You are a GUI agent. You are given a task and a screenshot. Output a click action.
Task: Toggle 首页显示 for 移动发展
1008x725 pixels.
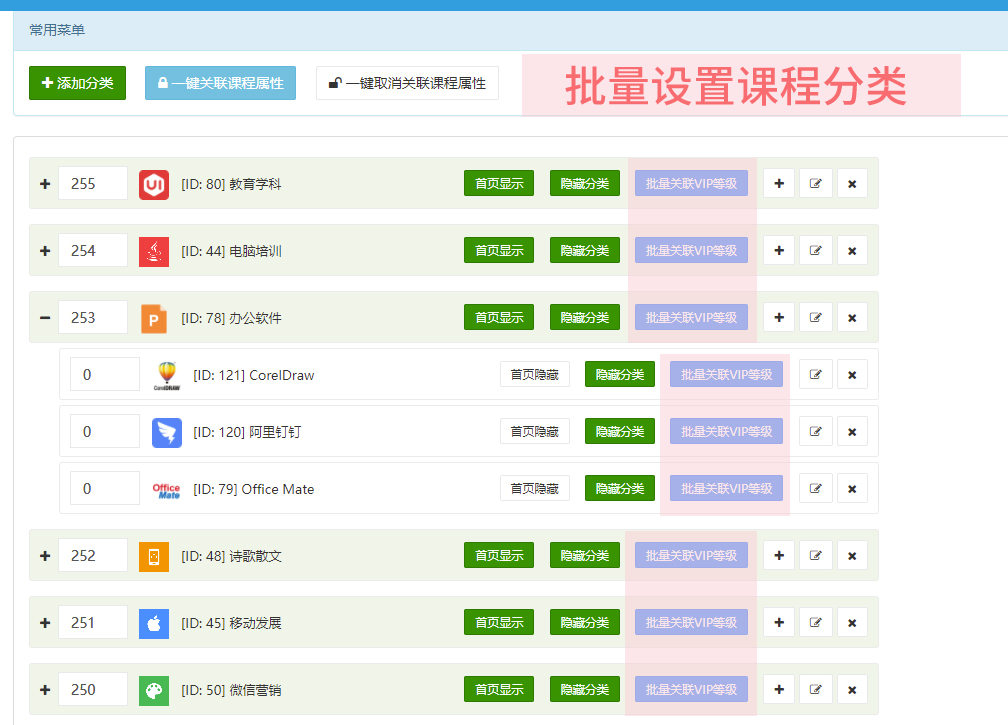tap(499, 622)
